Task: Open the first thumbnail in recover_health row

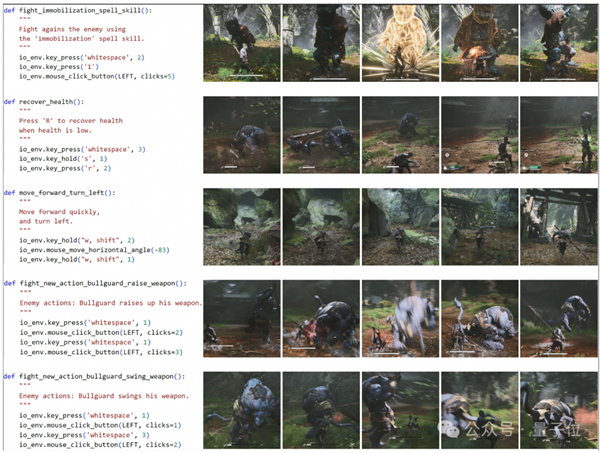Action: 242,135
